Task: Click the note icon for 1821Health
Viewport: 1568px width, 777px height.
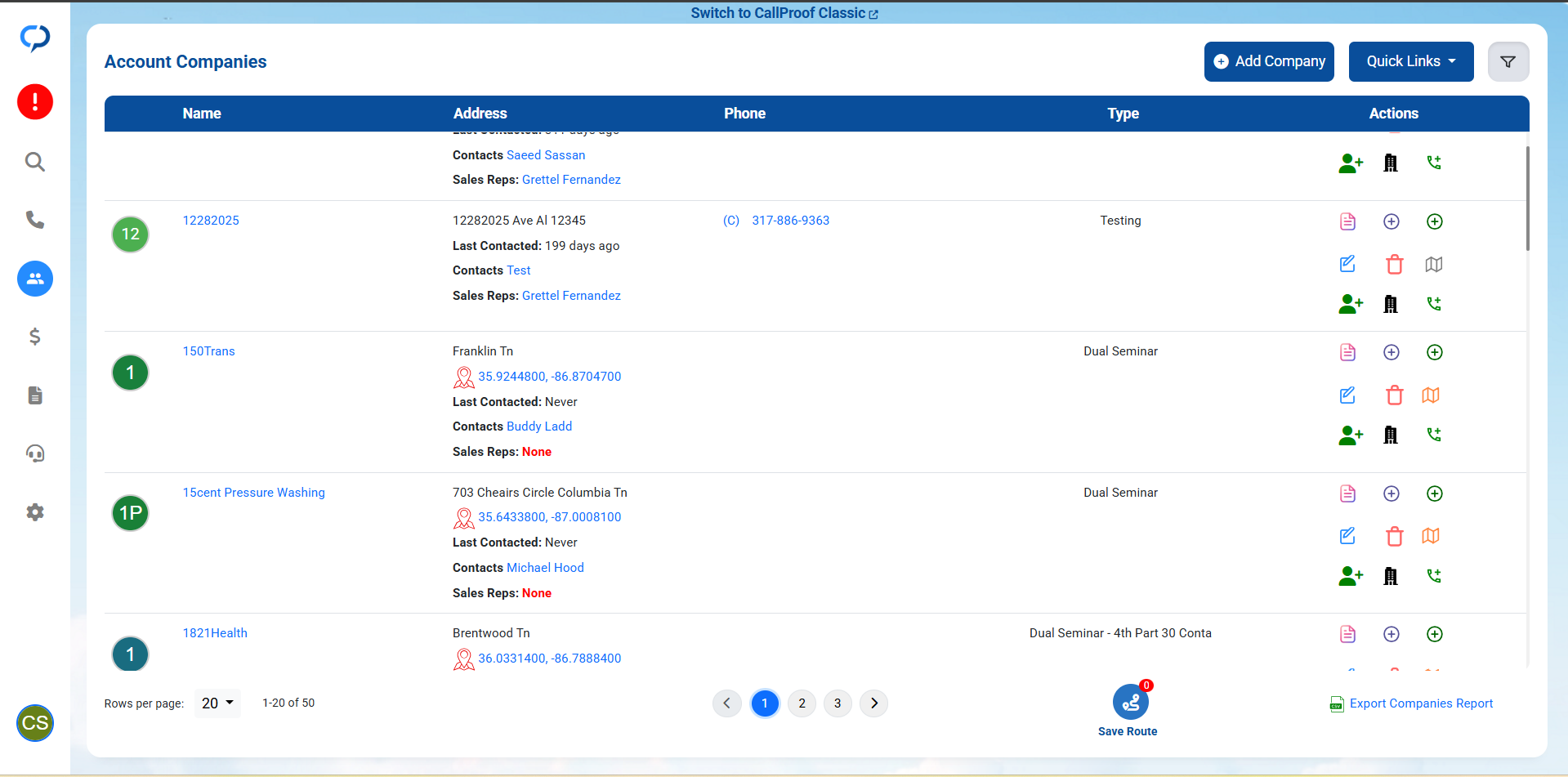Action: pos(1348,634)
